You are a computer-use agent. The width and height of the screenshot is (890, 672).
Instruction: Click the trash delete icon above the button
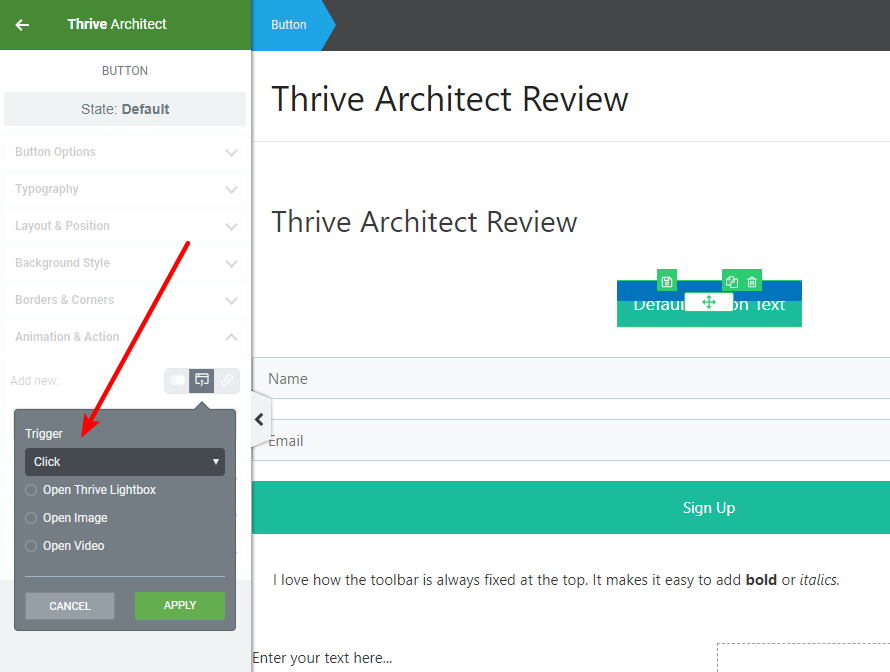point(752,281)
